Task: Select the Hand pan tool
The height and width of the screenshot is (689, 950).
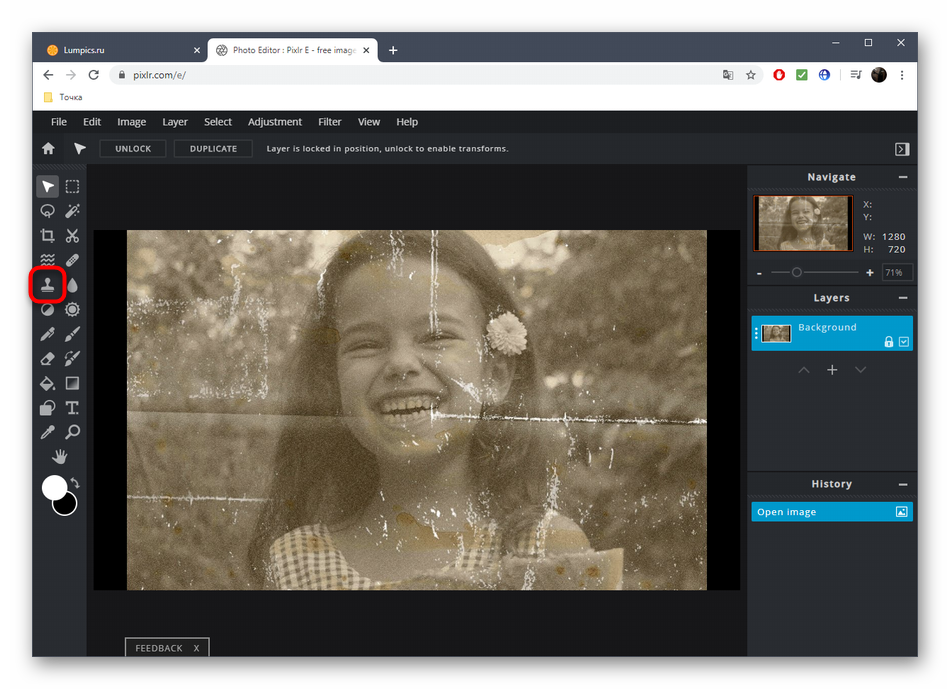Action: tap(60, 457)
